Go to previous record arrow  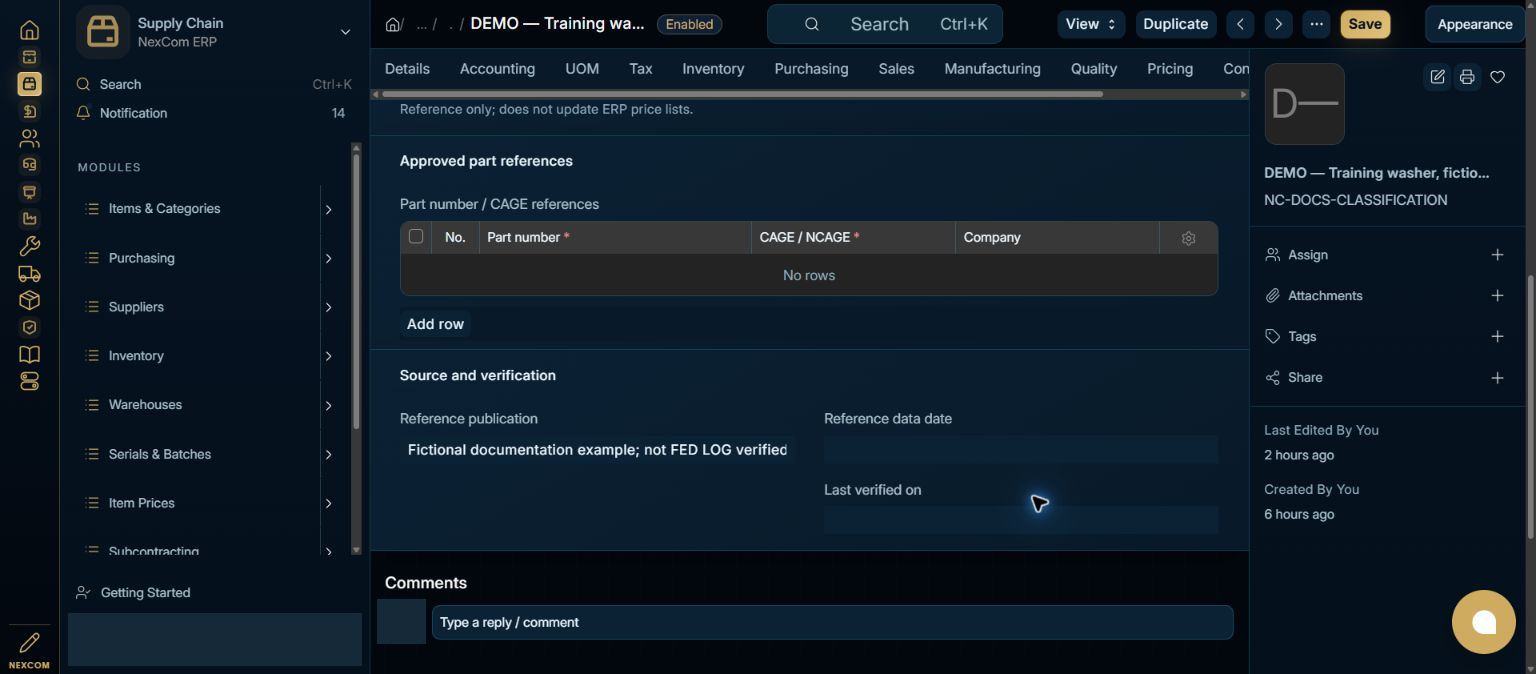1240,24
